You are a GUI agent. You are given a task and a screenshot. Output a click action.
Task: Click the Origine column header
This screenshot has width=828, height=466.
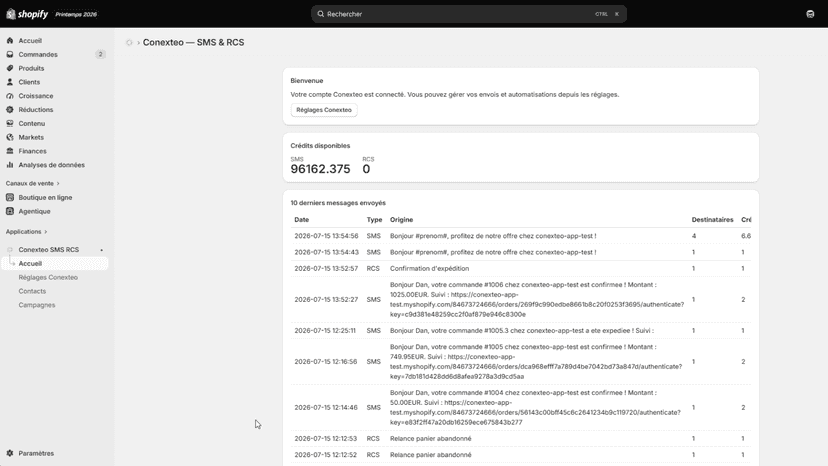(401, 219)
